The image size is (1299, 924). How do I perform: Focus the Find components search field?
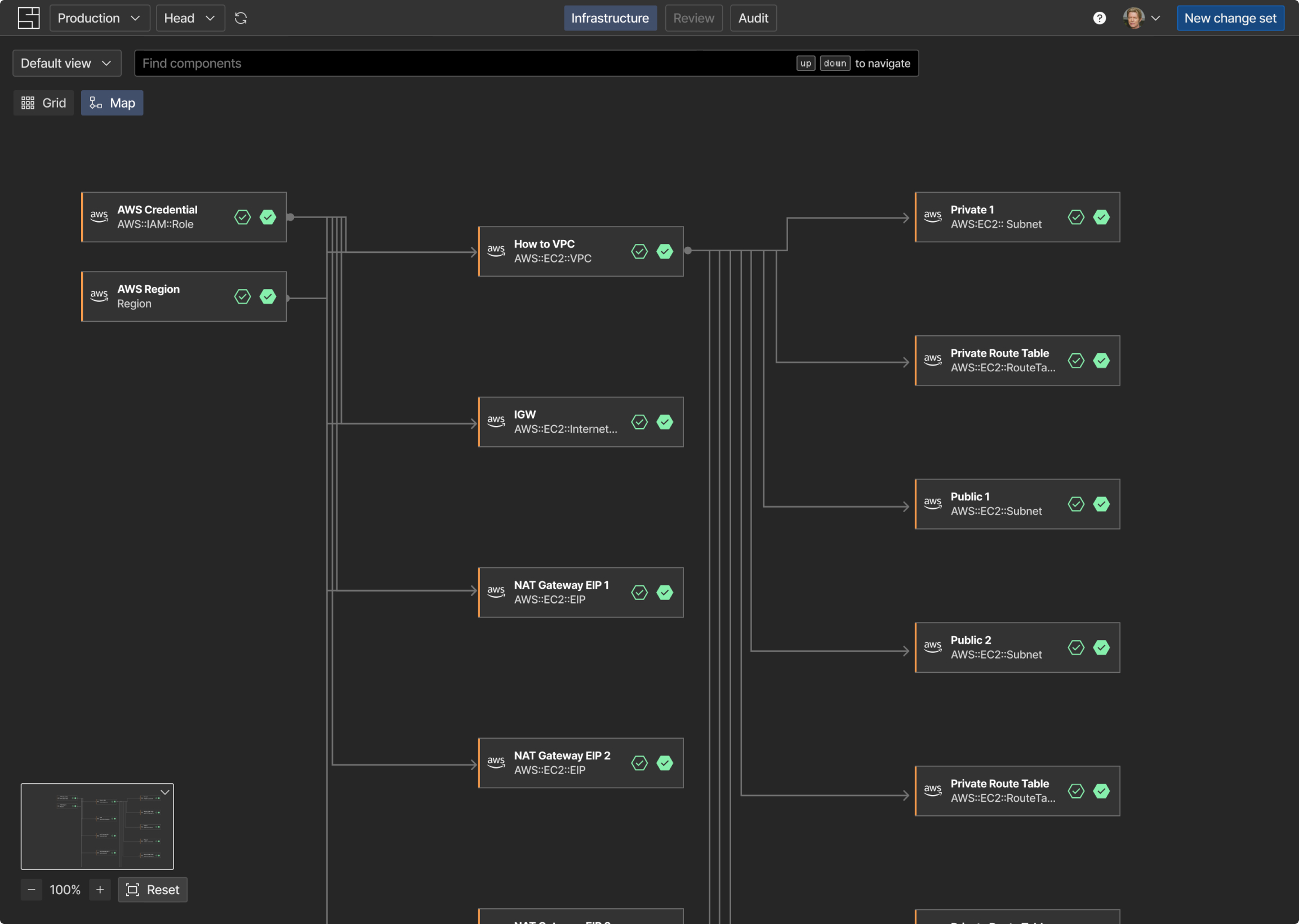[x=526, y=63]
